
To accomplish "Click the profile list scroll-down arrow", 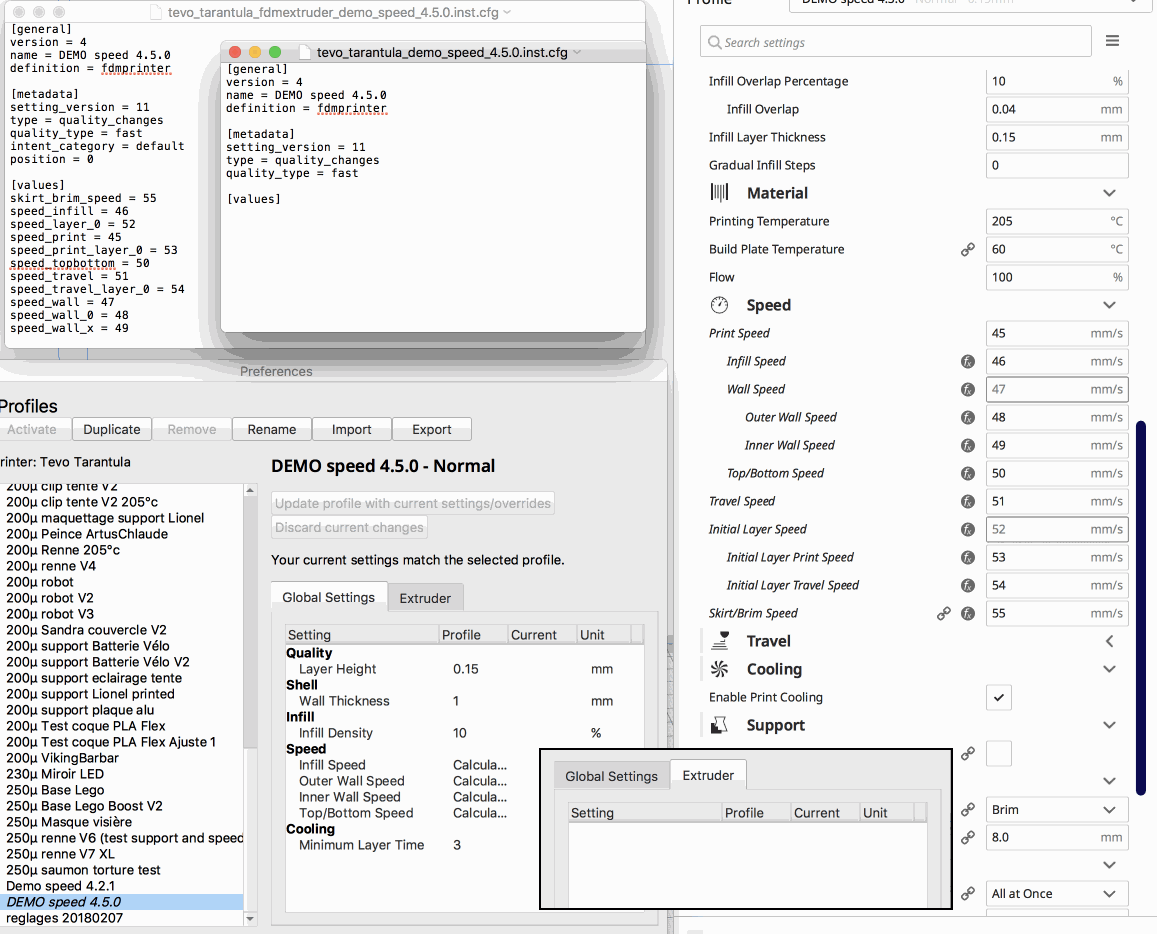I will tap(250, 919).
